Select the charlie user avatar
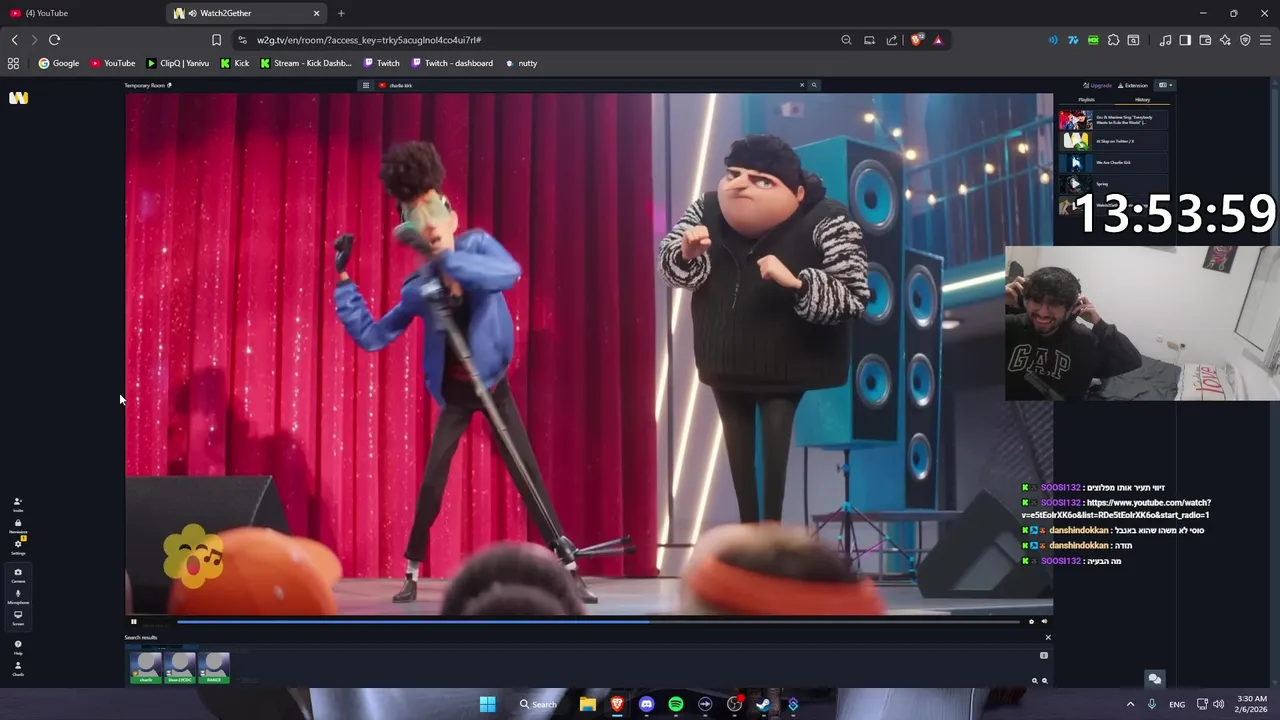Image resolution: width=1280 pixels, height=720 pixels. pos(146,667)
